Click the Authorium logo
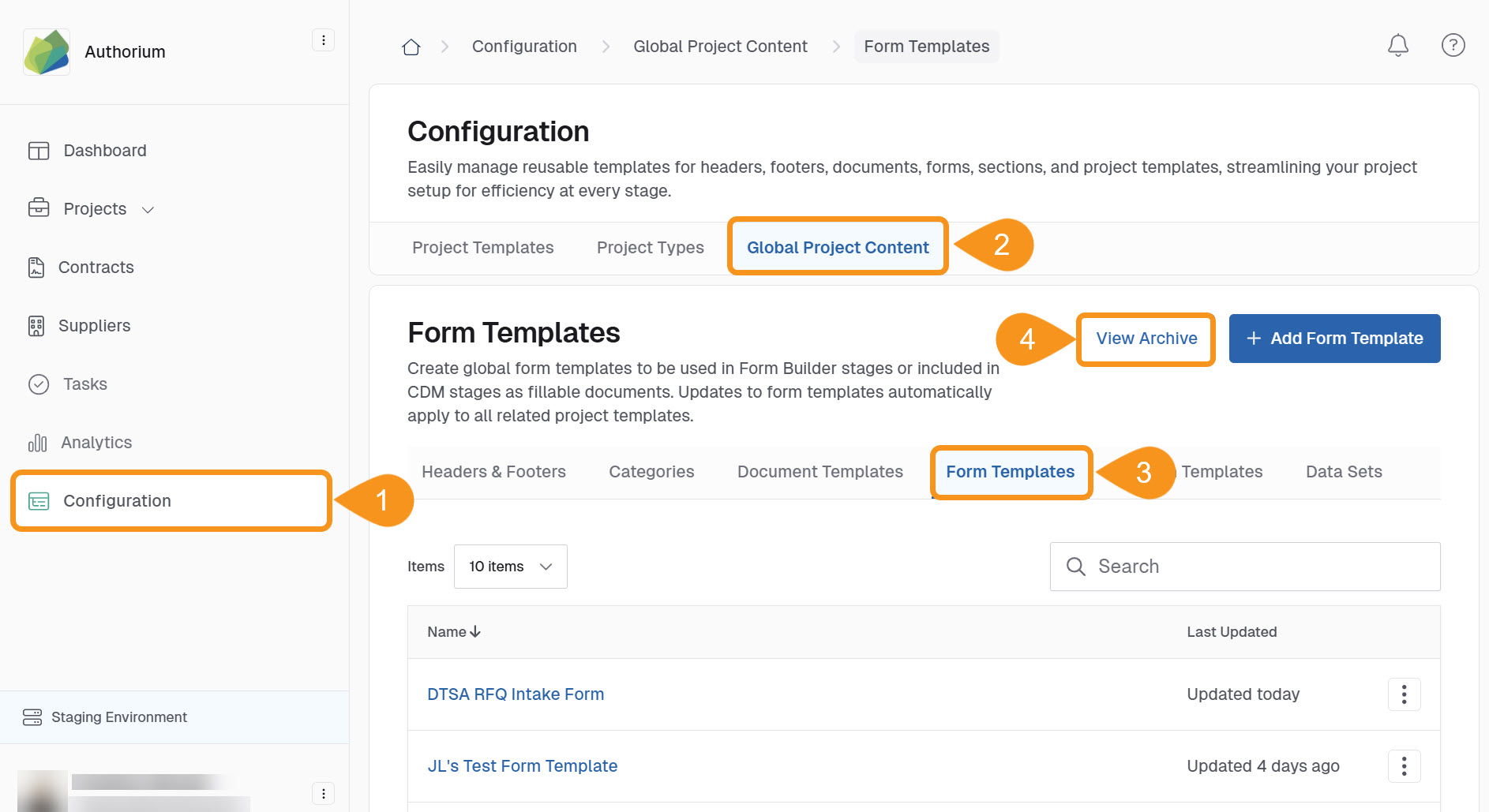This screenshot has width=1489, height=812. [46, 51]
